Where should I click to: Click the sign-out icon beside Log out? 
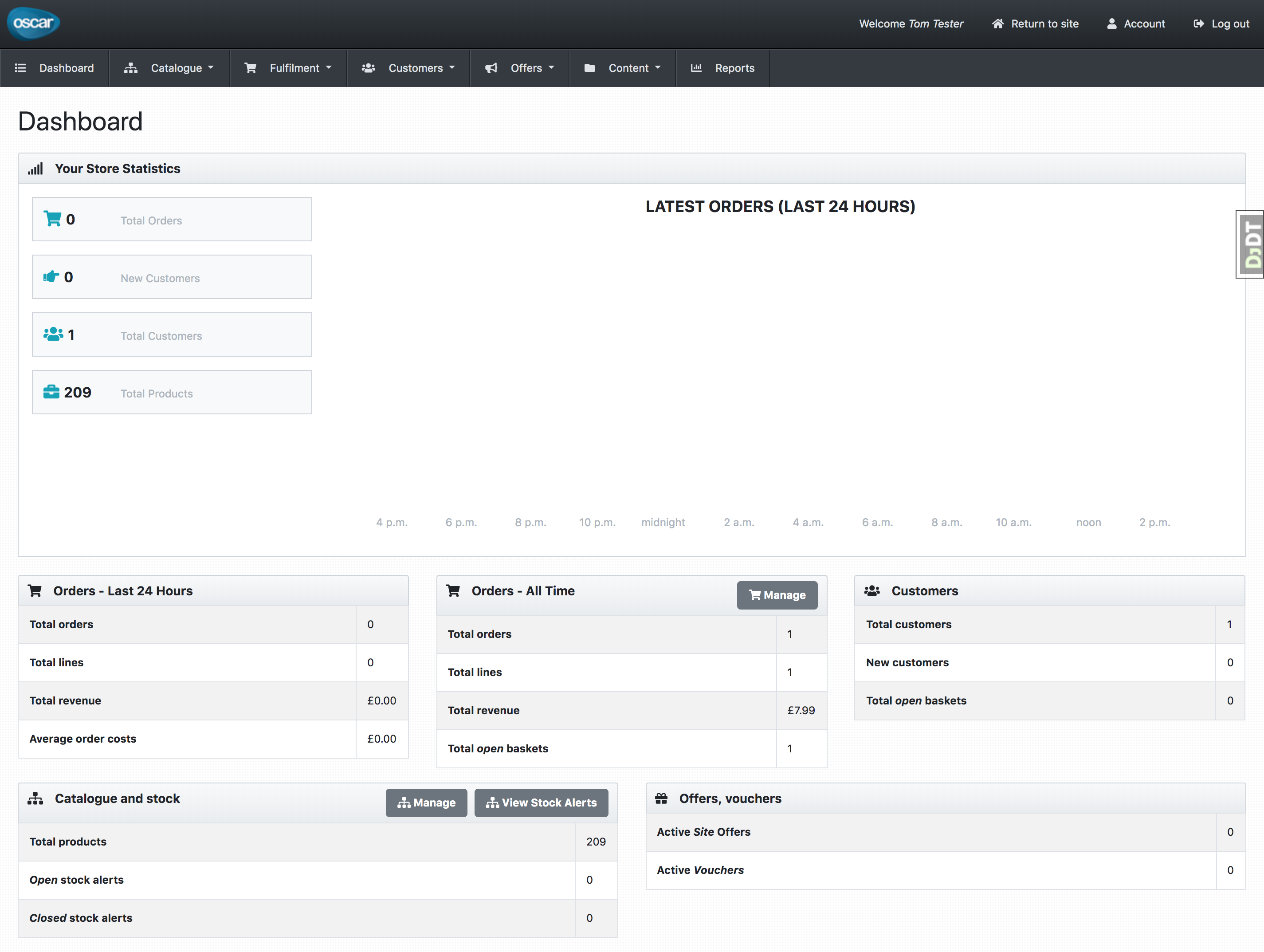1198,24
